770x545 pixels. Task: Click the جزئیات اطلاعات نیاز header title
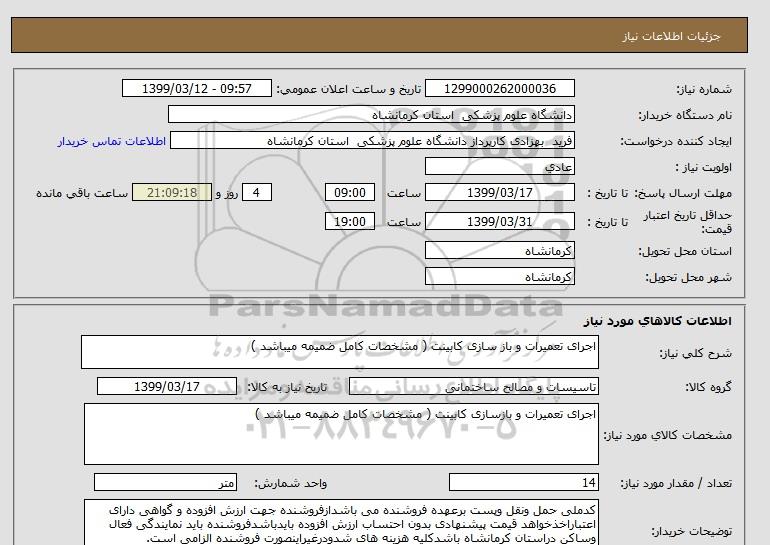tap(671, 36)
